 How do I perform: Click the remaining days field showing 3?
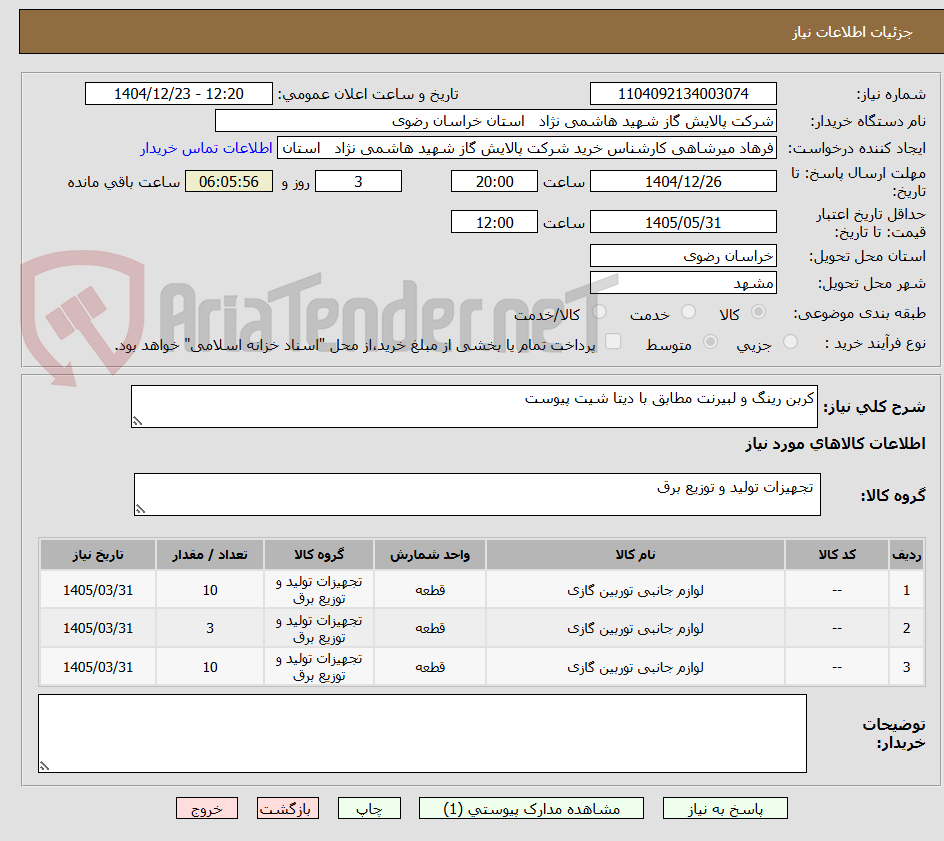pyautogui.click(x=358, y=181)
